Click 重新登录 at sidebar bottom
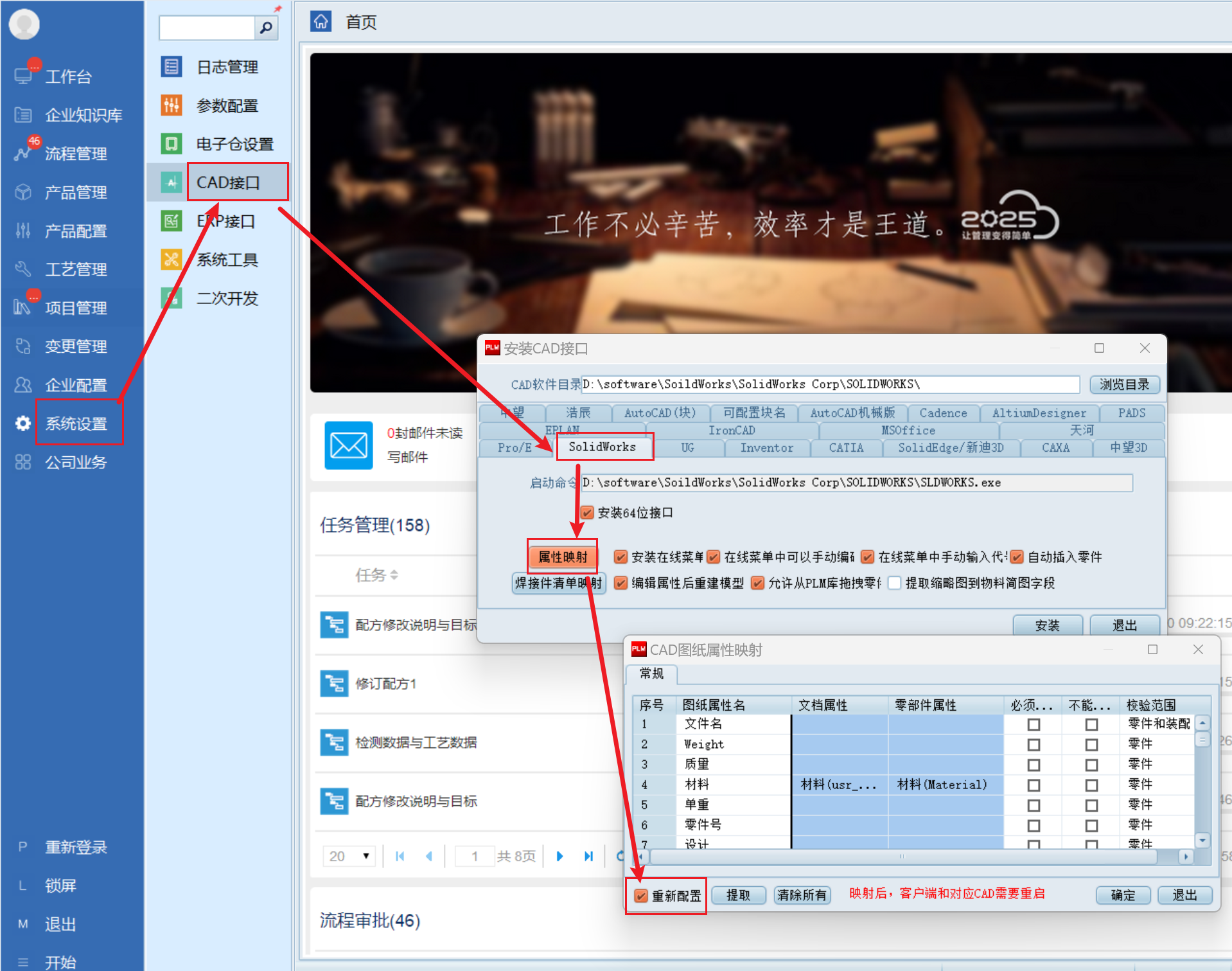This screenshot has width=1232, height=971. [75, 847]
